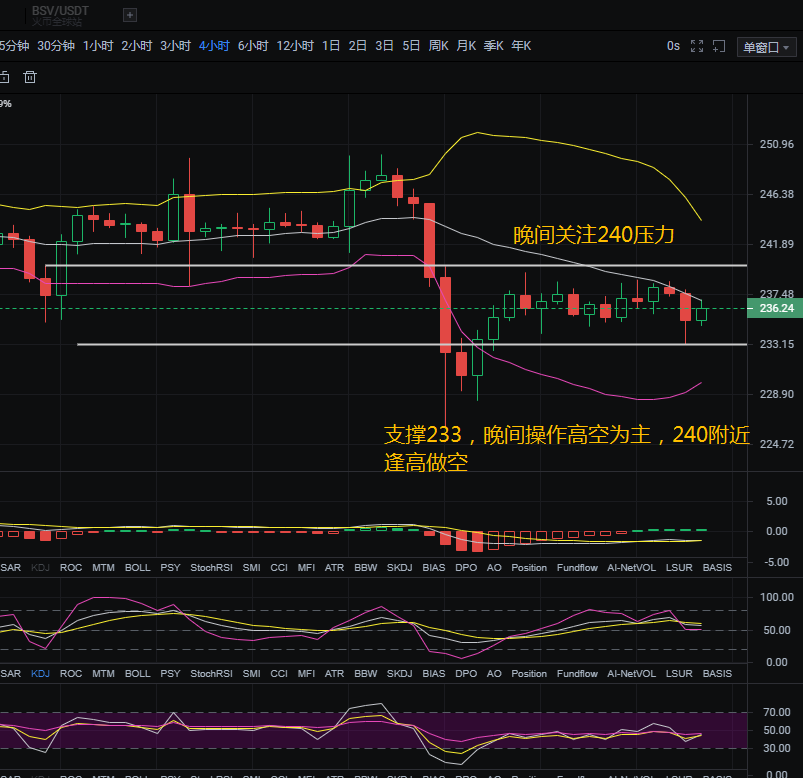Enable the KDJ indicator in bottom panel
Viewport: 803px width, 778px height.
coord(40,673)
